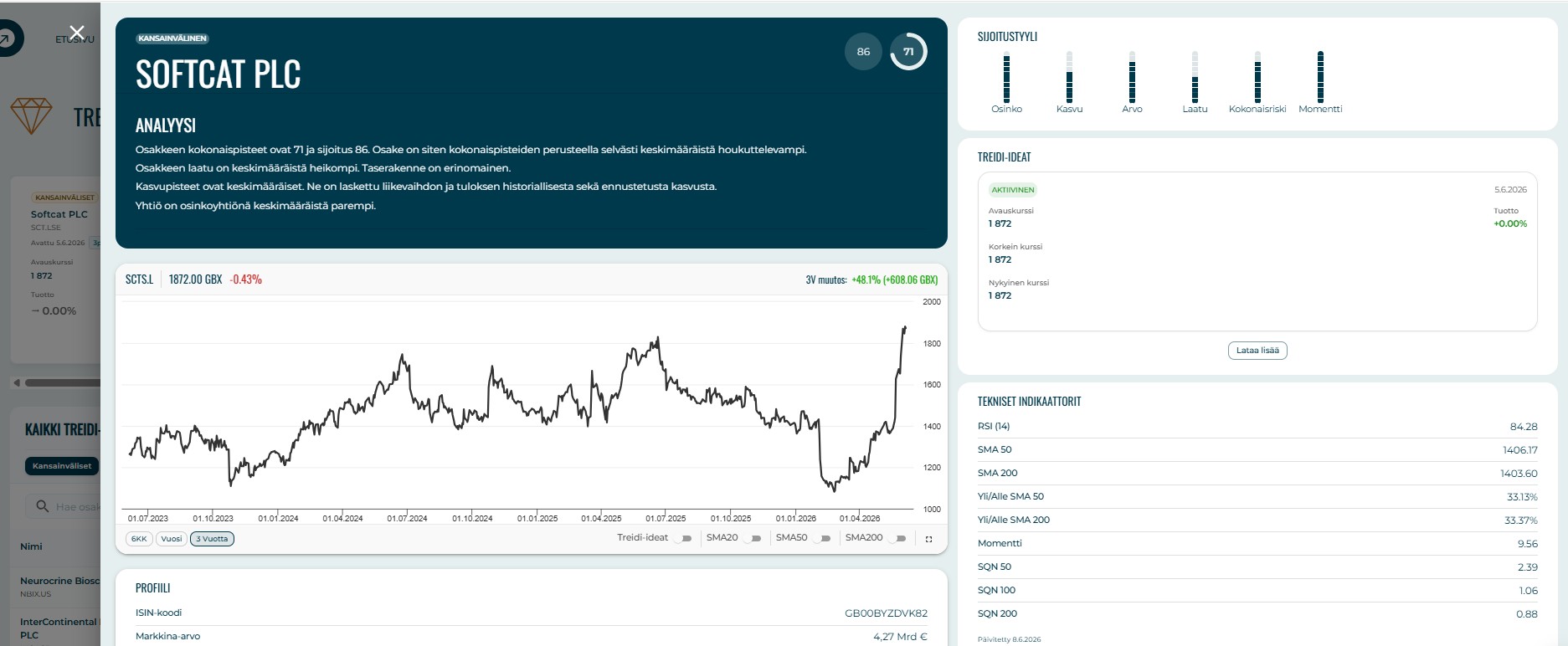Click the trade idea date 5.6.2026

[1510, 190]
